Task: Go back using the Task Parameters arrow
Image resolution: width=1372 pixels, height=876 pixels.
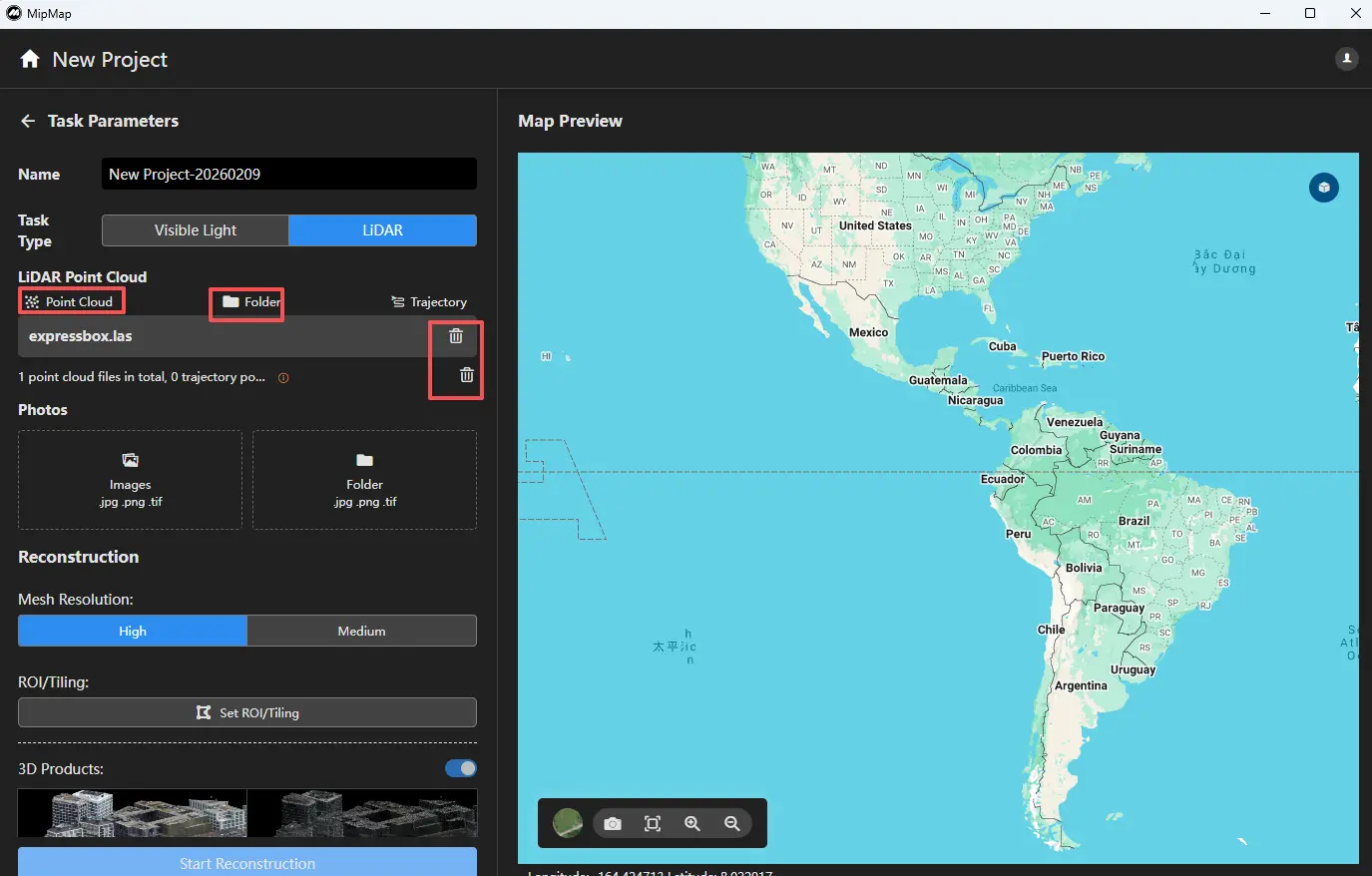Action: coord(28,121)
